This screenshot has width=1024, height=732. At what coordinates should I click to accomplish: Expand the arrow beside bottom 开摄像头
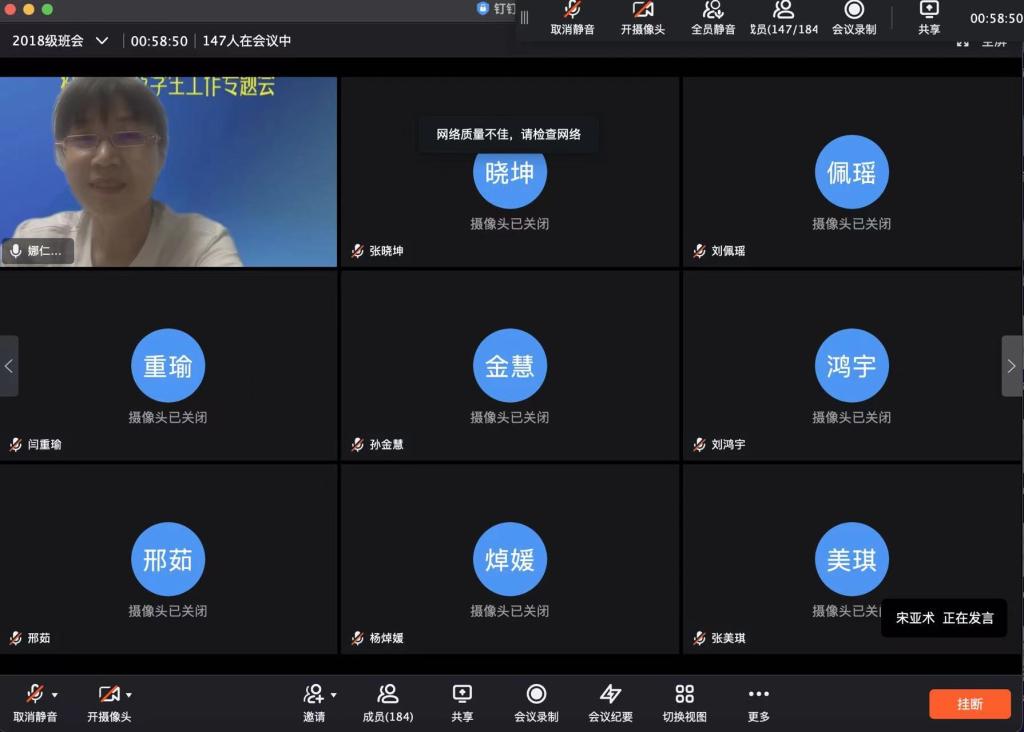tap(129, 695)
